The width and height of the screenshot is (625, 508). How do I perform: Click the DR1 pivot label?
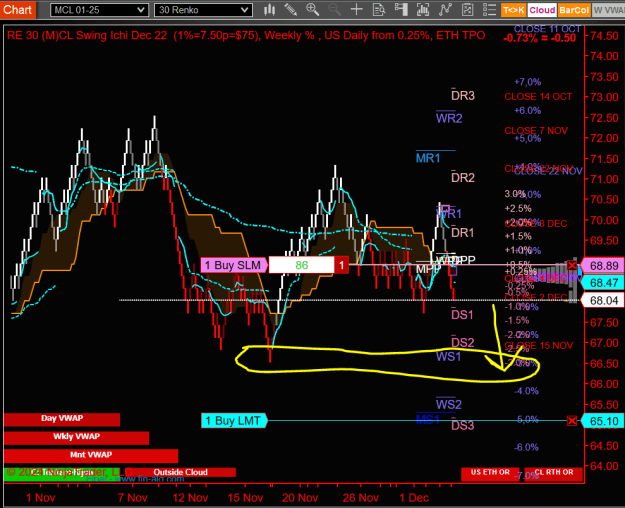click(x=462, y=232)
